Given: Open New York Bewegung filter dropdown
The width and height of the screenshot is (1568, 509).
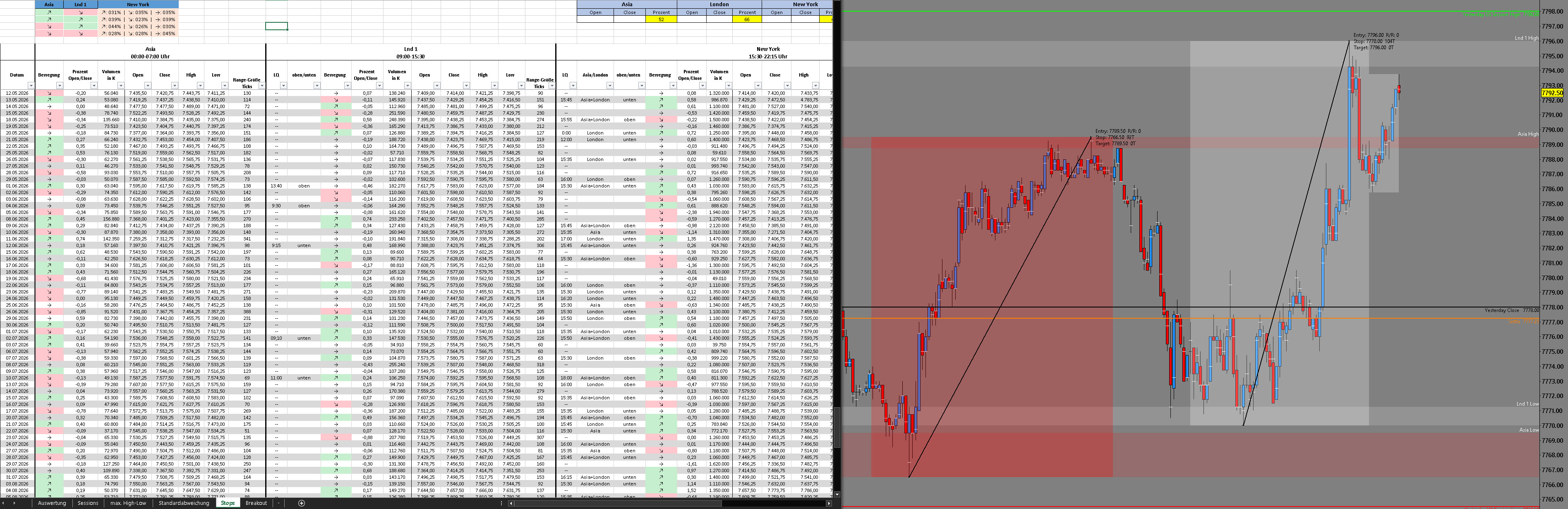Looking at the screenshot, I should (x=673, y=86).
